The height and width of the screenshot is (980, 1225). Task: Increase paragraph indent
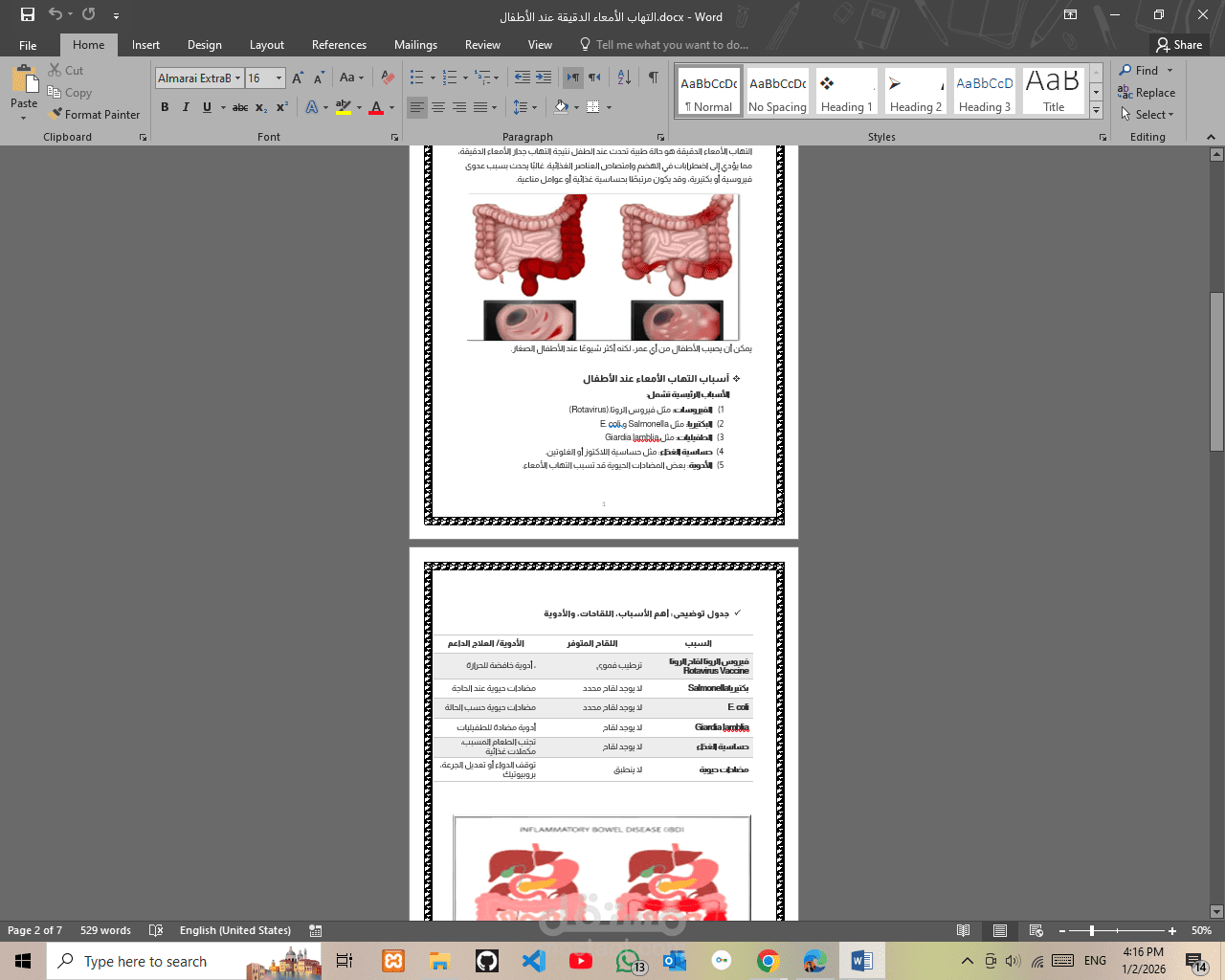coord(543,78)
